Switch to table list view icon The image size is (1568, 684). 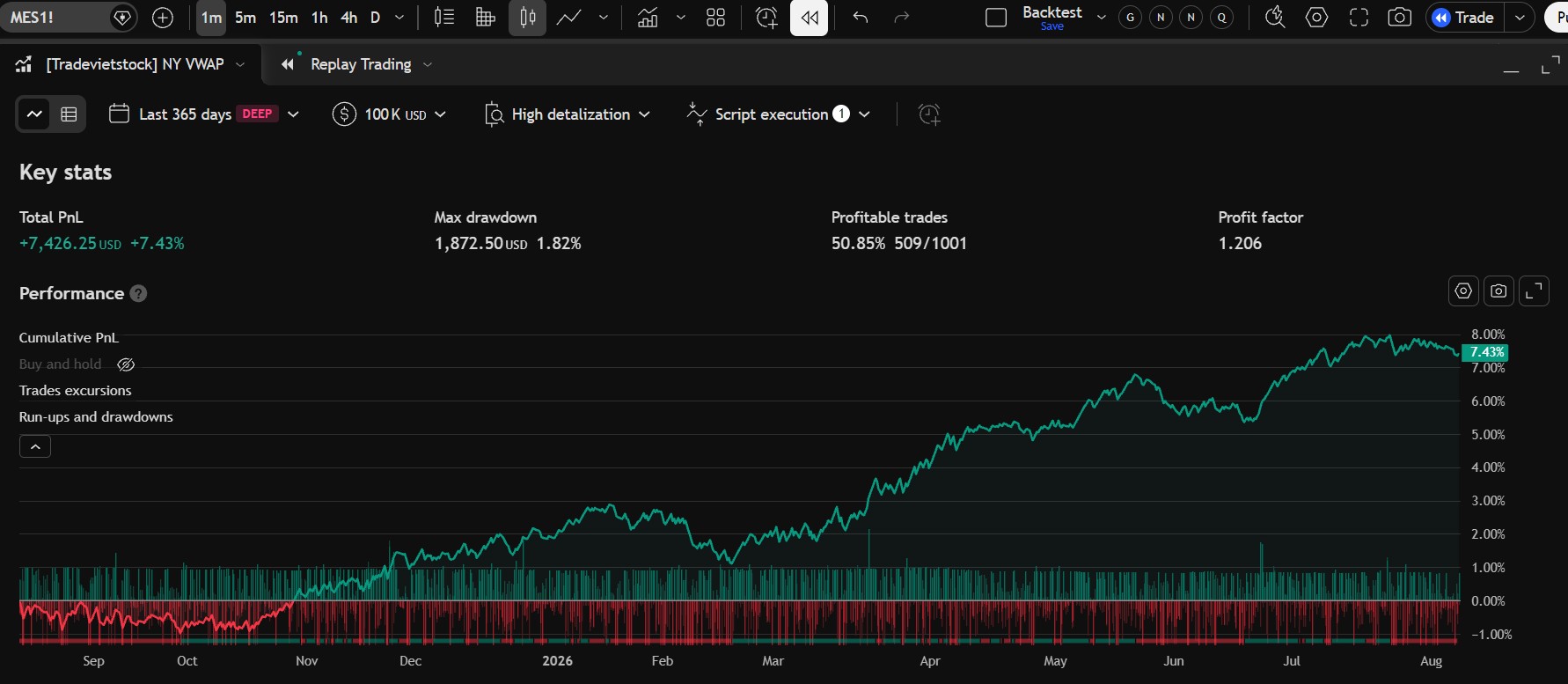pyautogui.click(x=69, y=114)
